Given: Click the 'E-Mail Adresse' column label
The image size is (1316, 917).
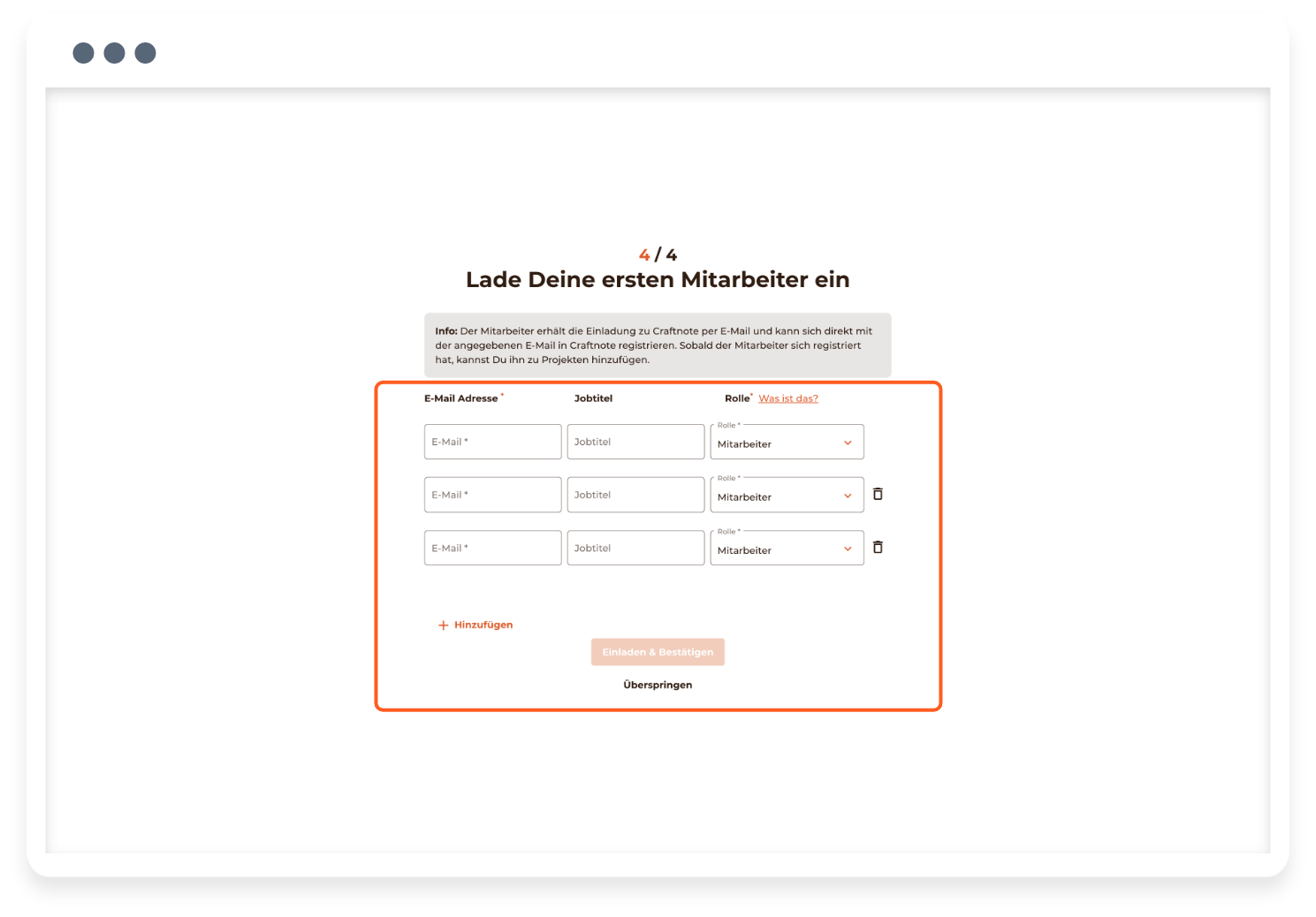Looking at the screenshot, I should [460, 398].
